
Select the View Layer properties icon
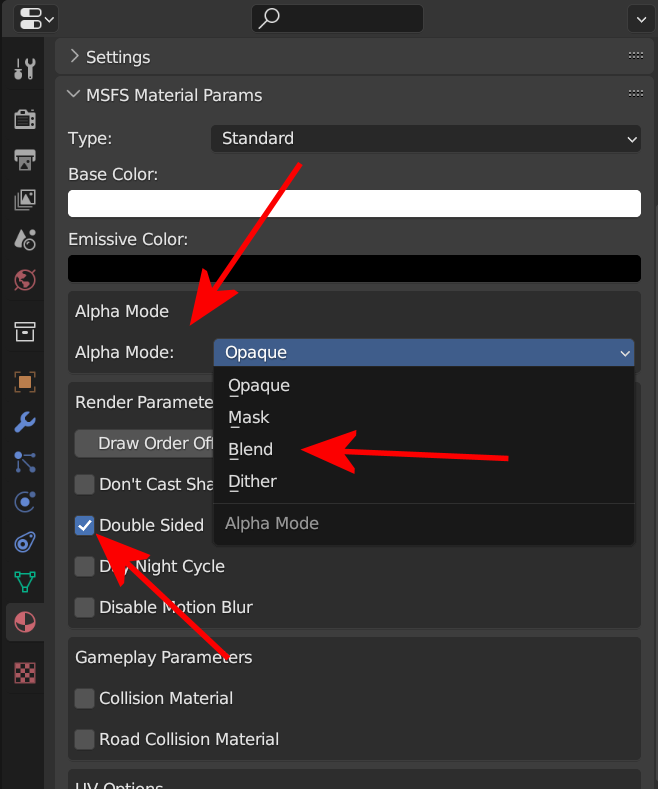pyautogui.click(x=25, y=200)
